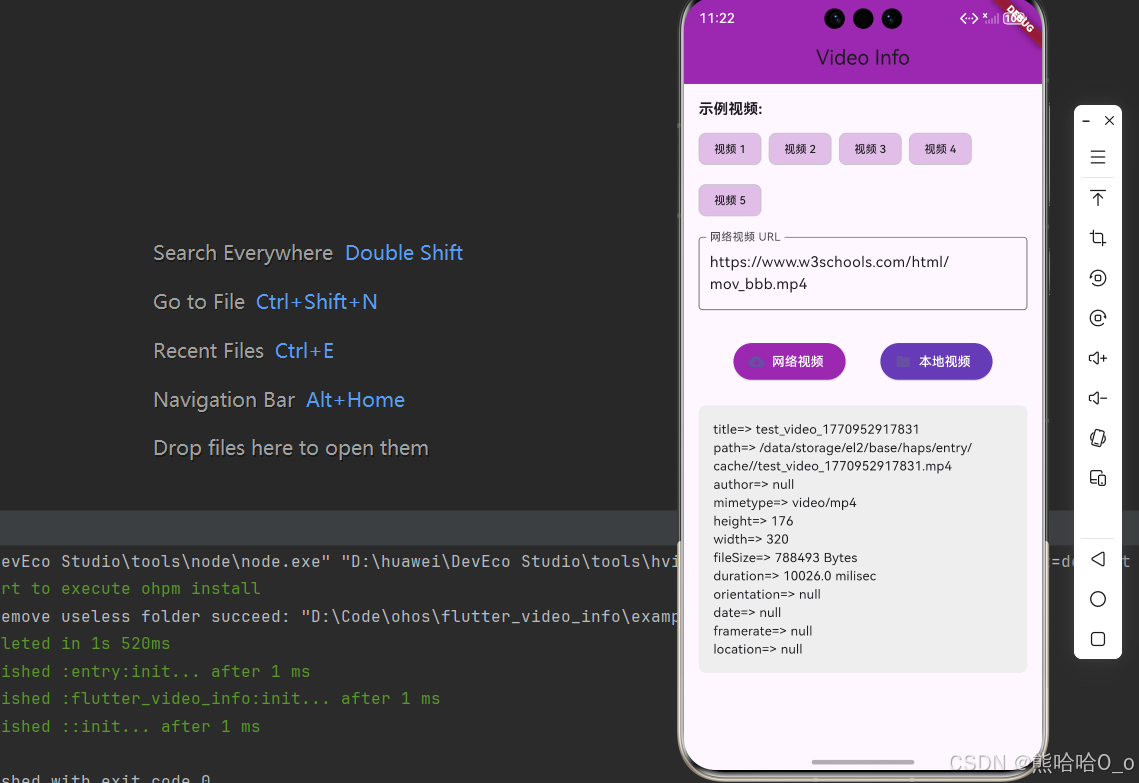
Task: Click the orientation=> null line
Action: click(x=766, y=594)
